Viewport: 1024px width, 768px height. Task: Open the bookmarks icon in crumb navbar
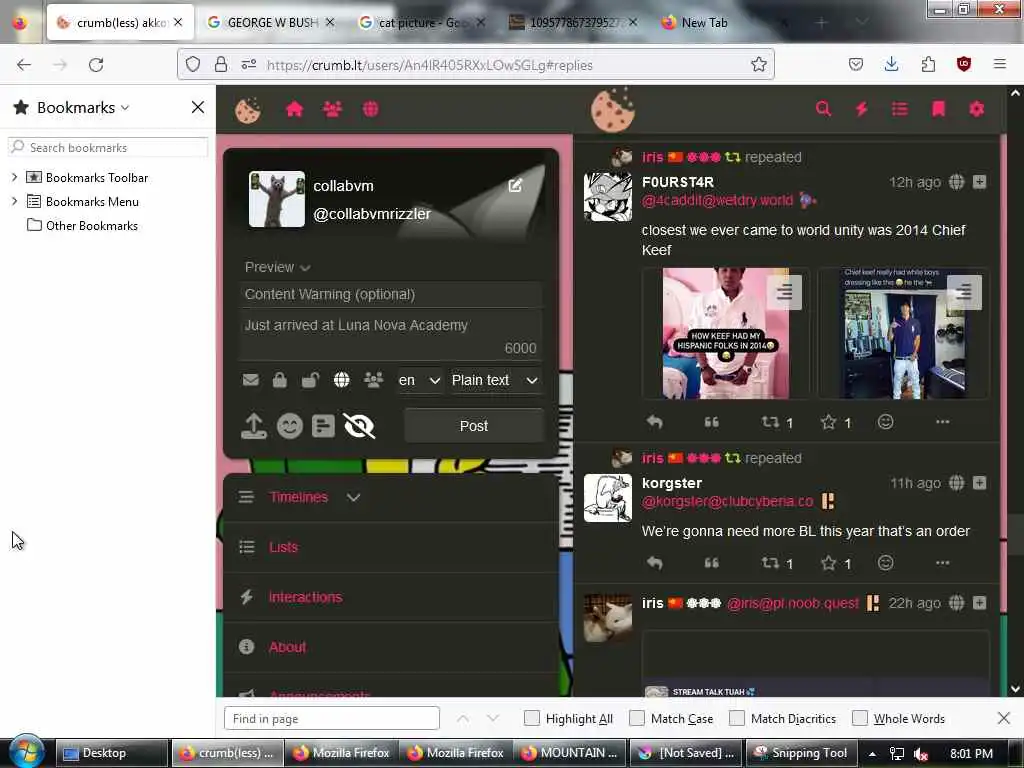(x=938, y=109)
